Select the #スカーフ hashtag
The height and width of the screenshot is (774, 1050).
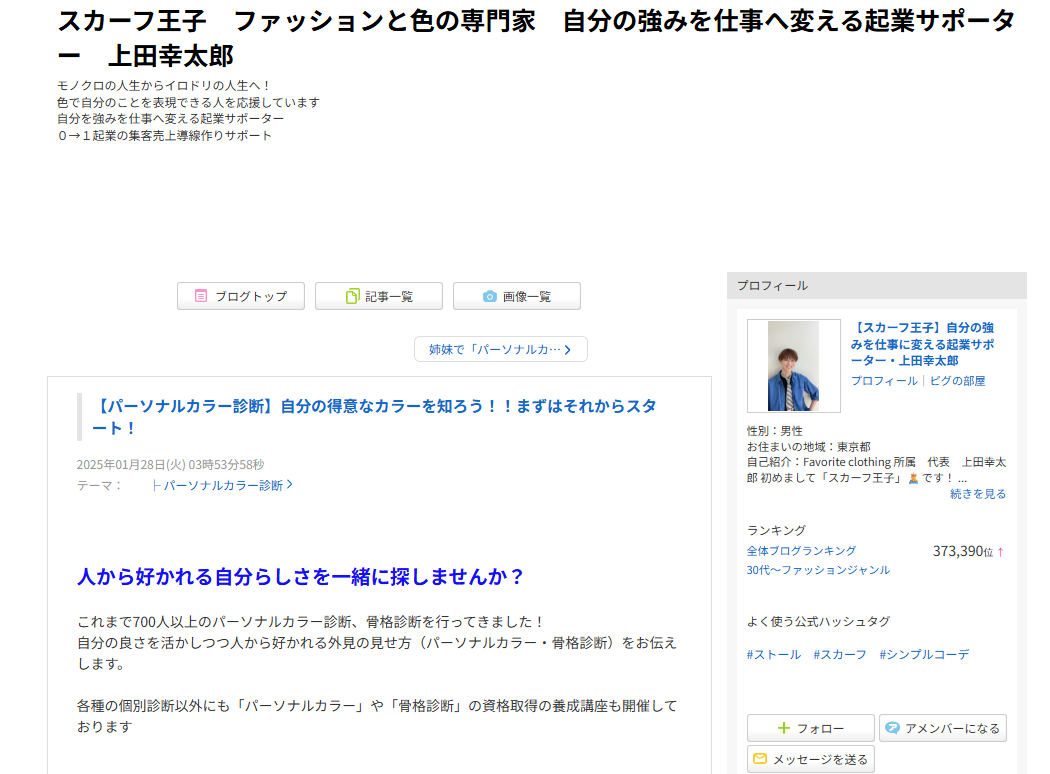point(839,655)
